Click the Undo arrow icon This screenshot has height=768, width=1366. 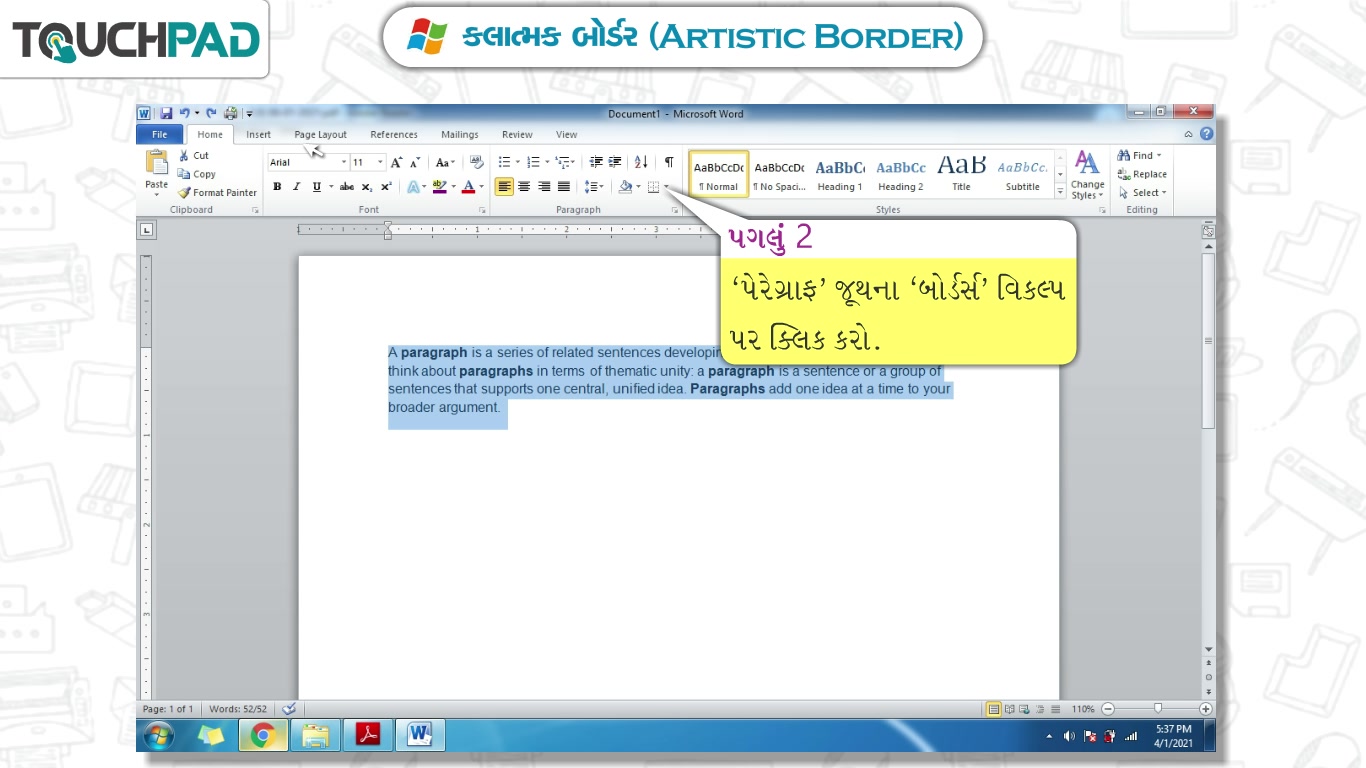tap(184, 114)
